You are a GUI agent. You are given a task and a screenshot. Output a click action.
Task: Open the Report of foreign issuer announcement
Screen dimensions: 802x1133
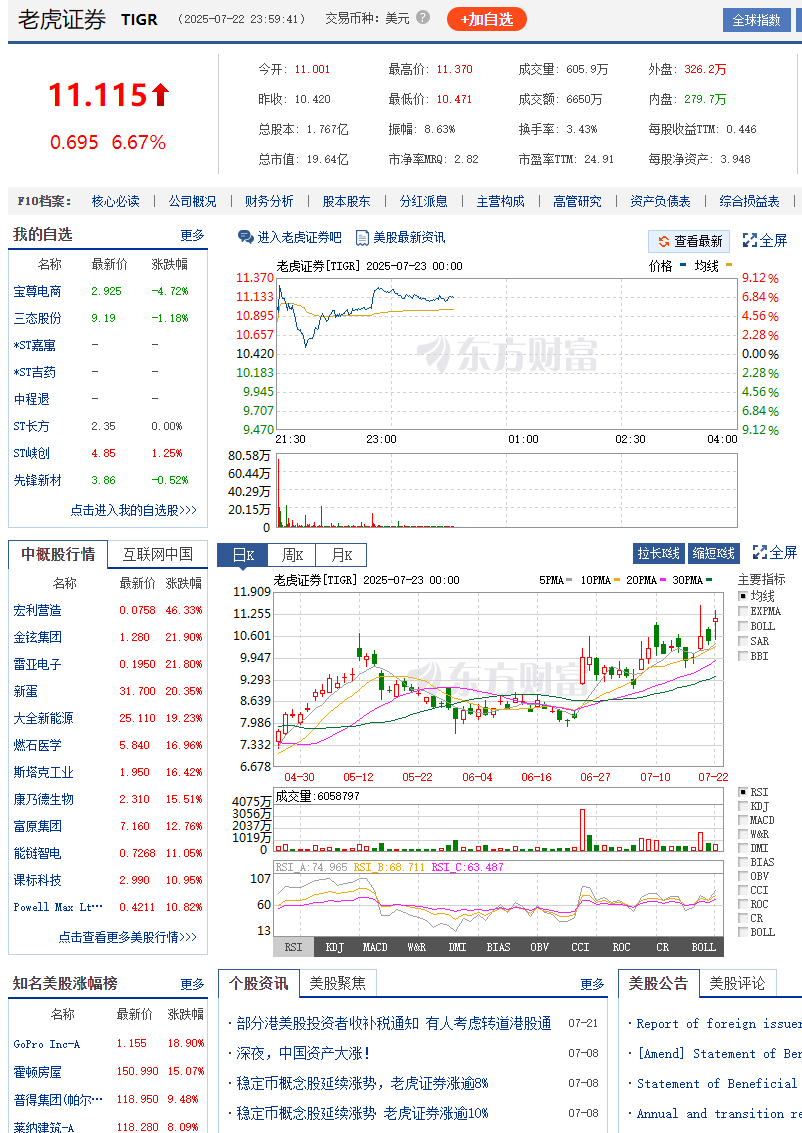(x=719, y=1024)
